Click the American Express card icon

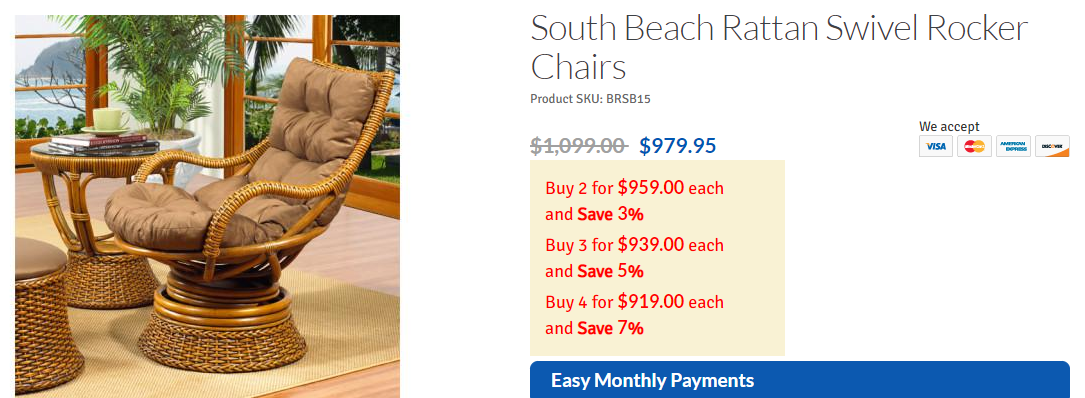click(x=1013, y=146)
